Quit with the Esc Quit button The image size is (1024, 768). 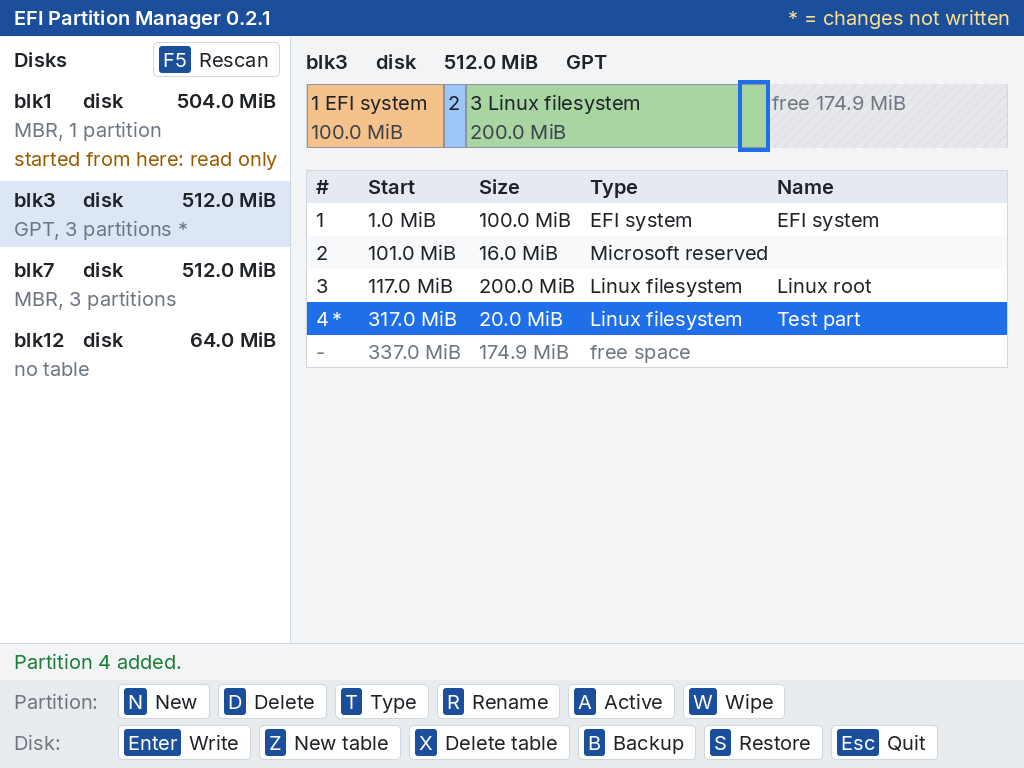pyautogui.click(x=884, y=743)
